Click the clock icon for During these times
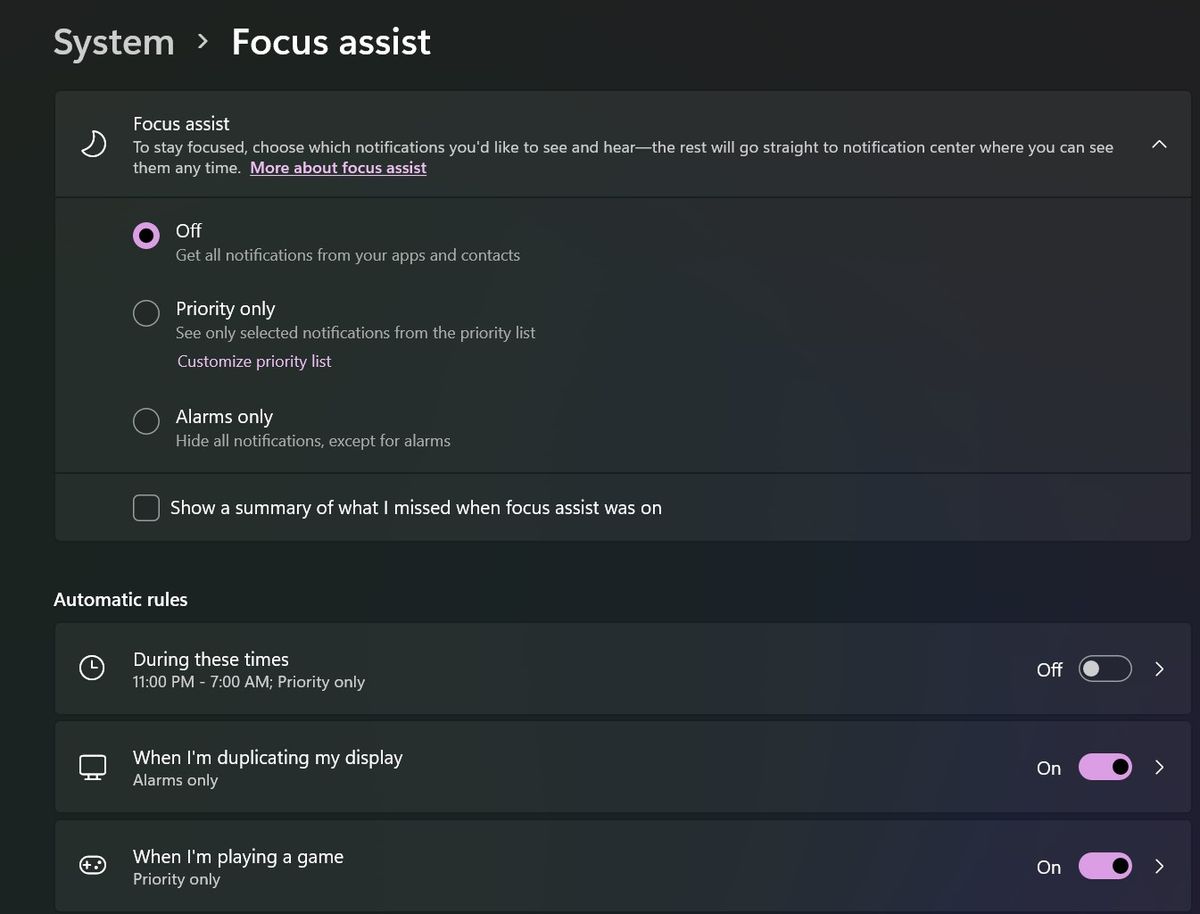This screenshot has width=1200, height=914. [92, 669]
